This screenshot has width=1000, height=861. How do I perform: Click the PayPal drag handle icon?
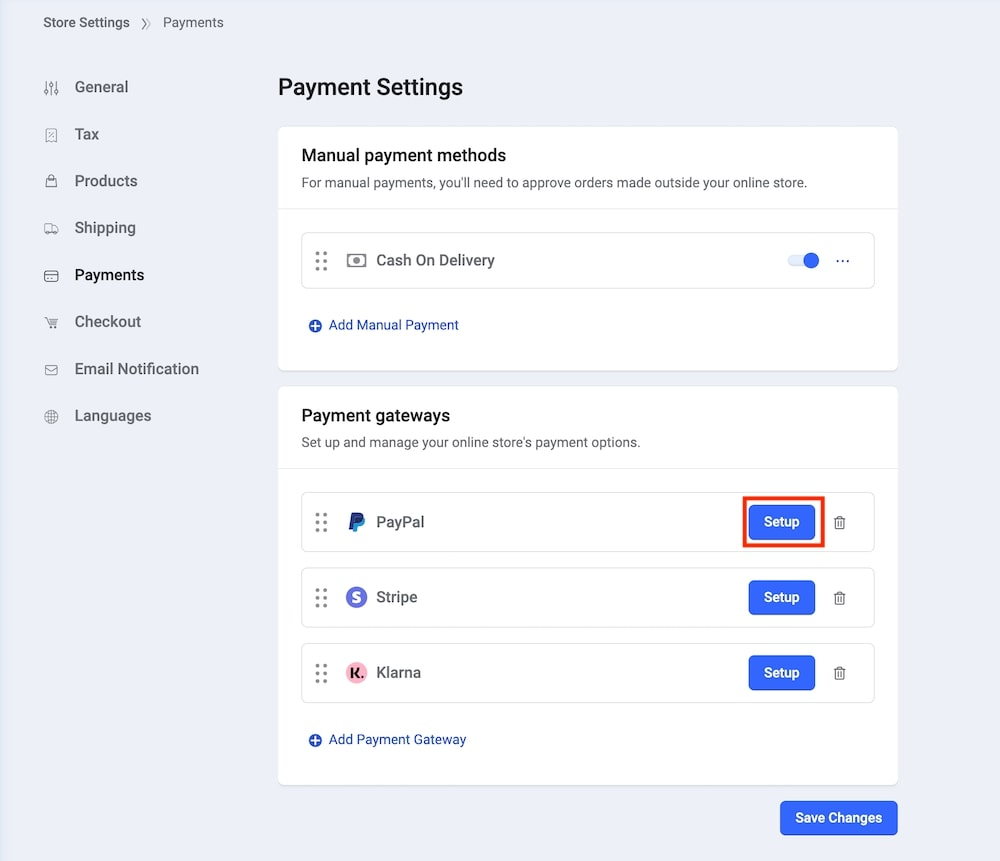(x=321, y=522)
